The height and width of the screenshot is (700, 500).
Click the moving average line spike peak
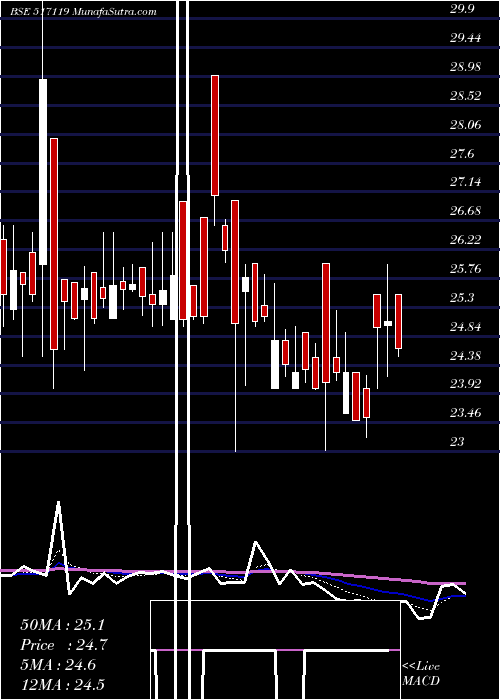58,503
